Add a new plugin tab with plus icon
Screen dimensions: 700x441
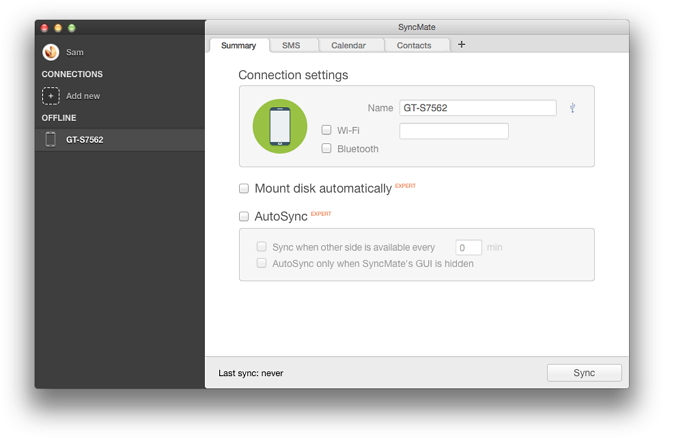coord(462,44)
